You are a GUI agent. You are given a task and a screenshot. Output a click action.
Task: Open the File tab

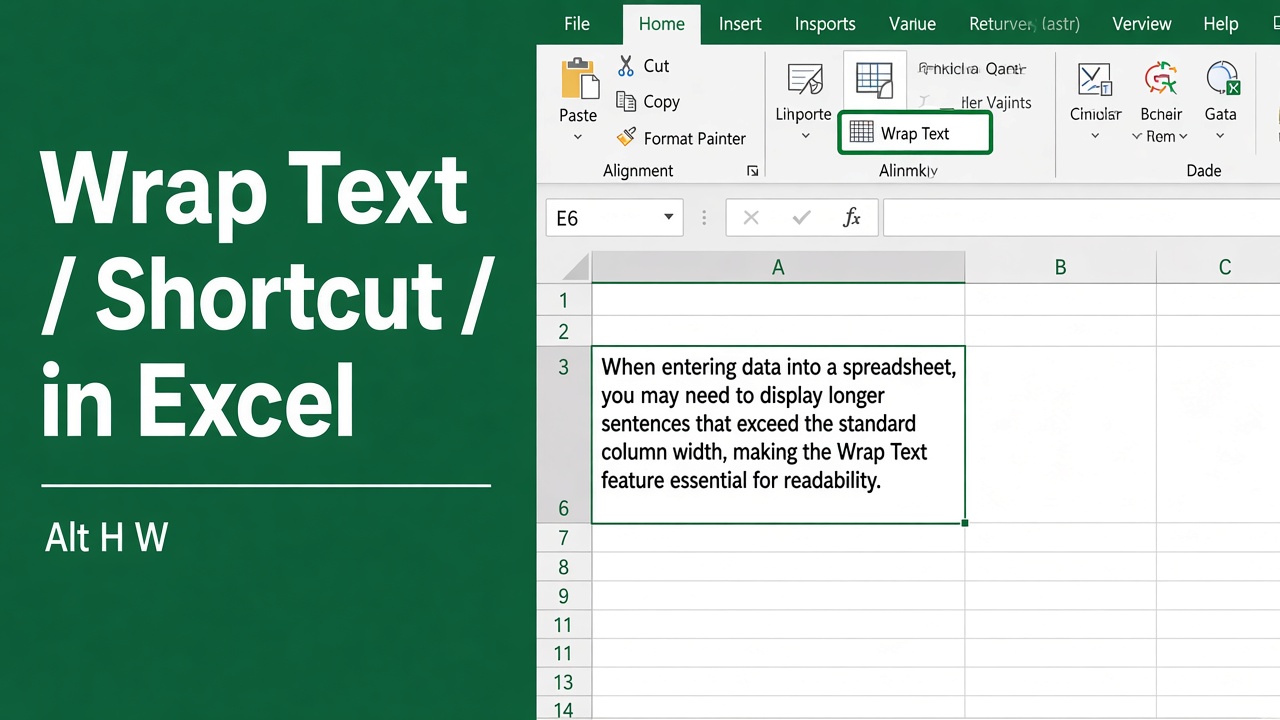(577, 24)
